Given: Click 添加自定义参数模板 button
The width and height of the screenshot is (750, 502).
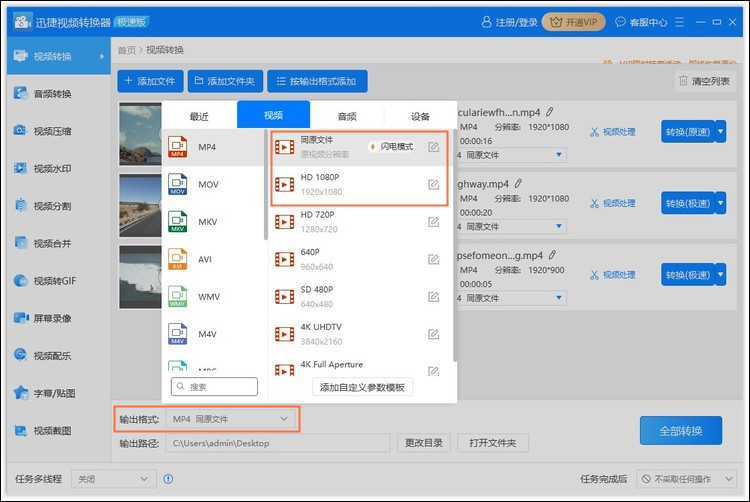Looking at the screenshot, I should 362,387.
